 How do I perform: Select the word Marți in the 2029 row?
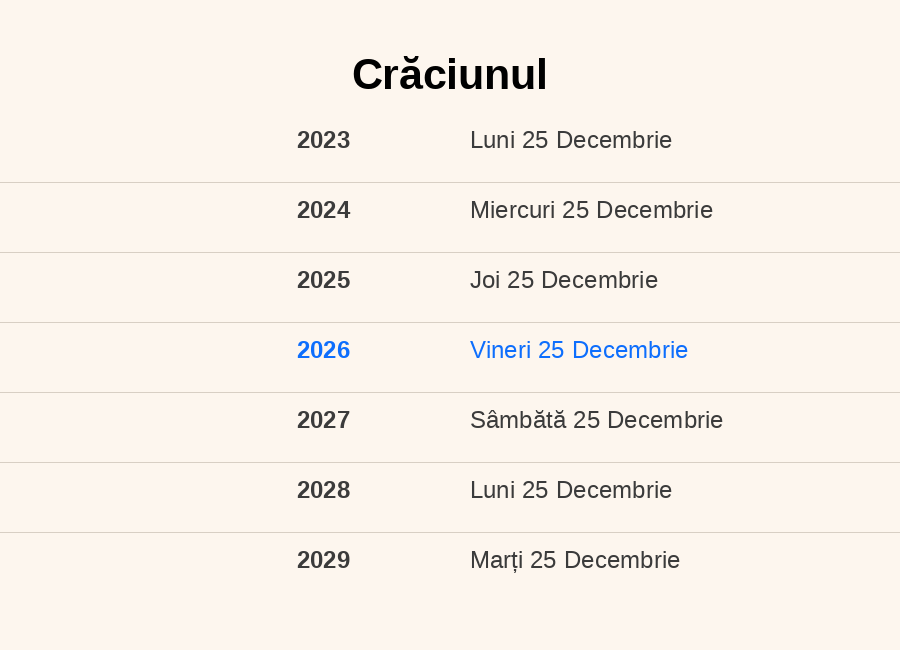496,560
